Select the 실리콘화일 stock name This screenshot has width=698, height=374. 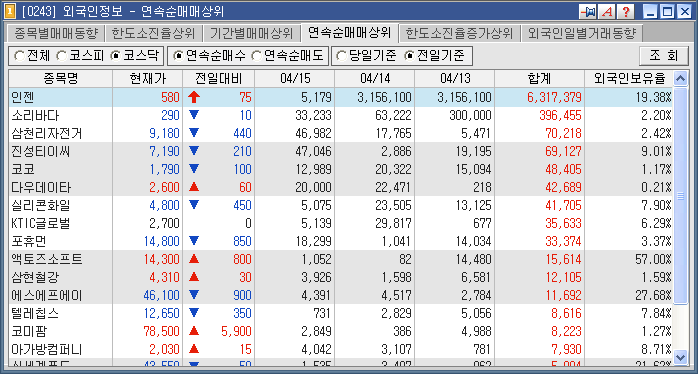coord(41,206)
